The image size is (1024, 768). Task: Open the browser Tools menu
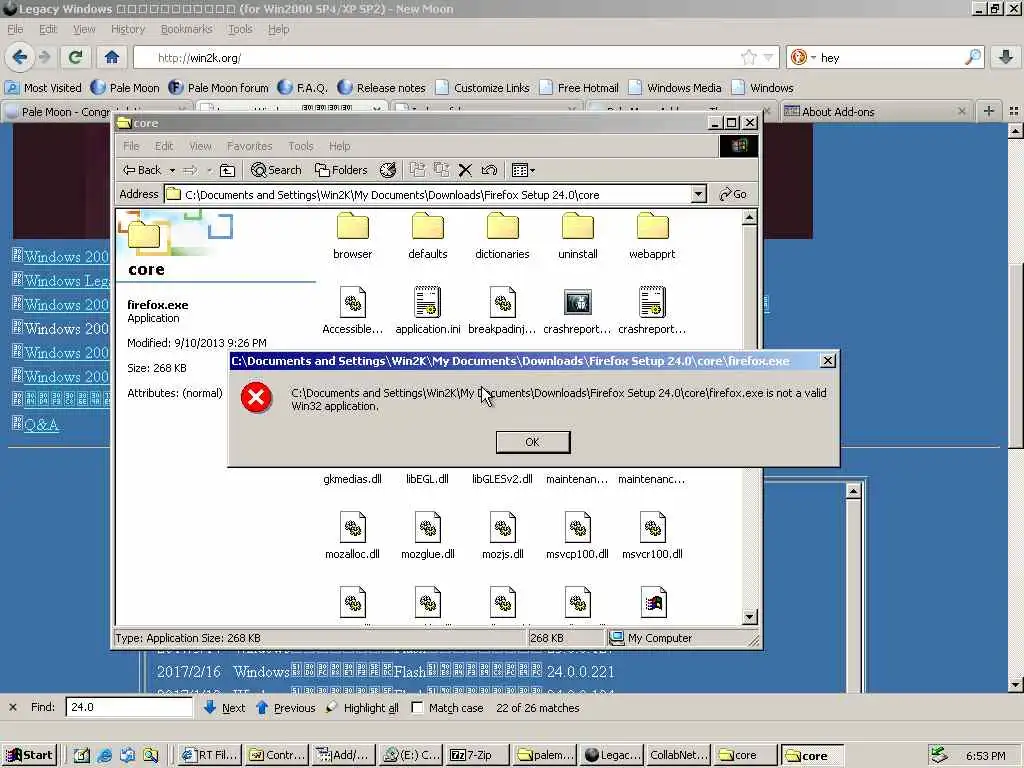tap(240, 29)
